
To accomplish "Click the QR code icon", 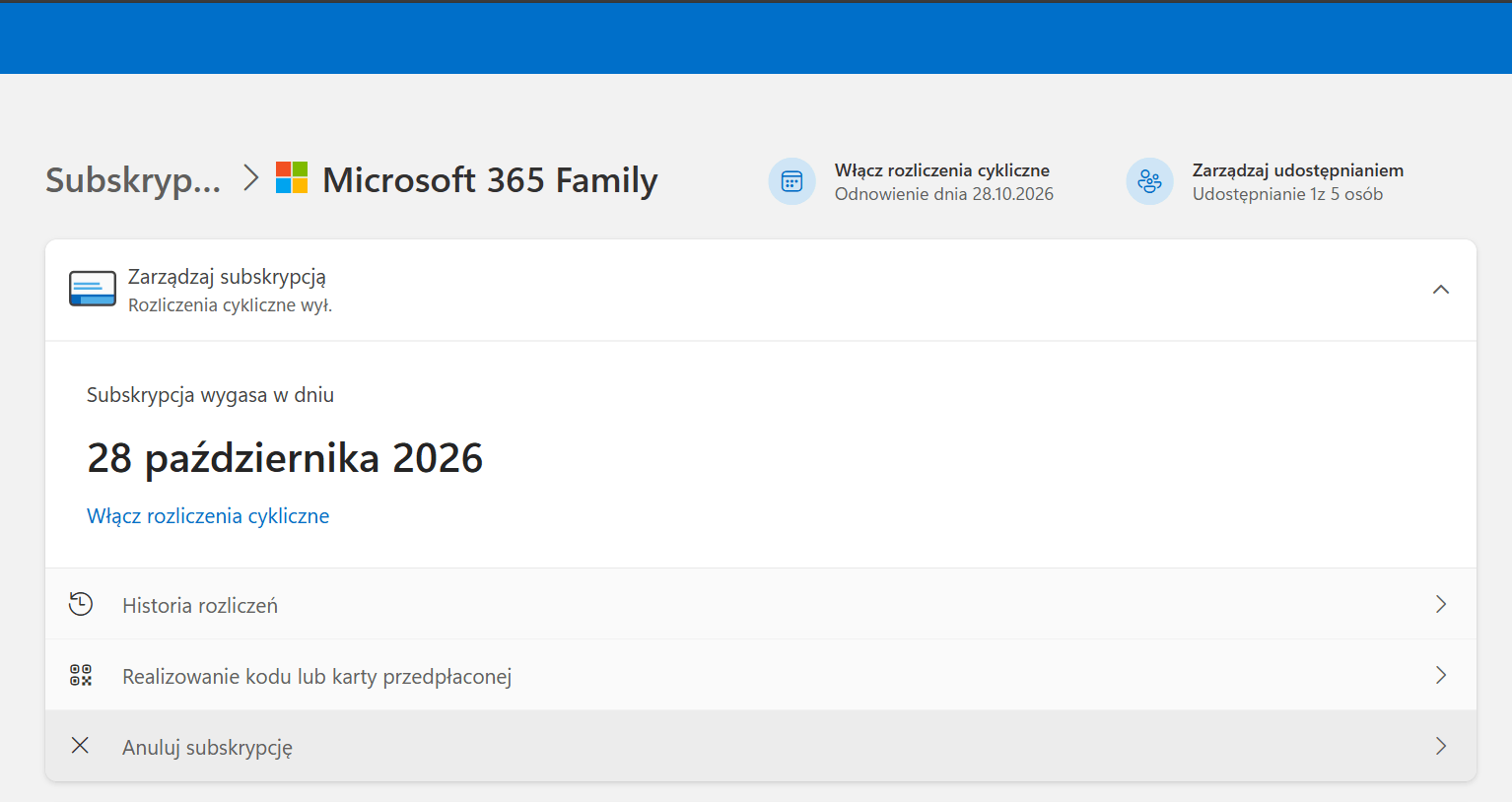I will (x=81, y=675).
